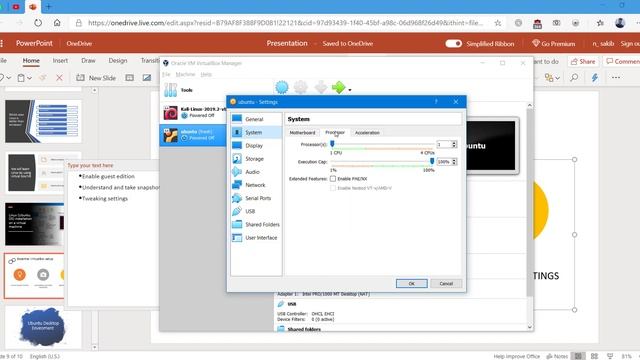The image size is (640, 360).
Task: Increase Processor count using spinner arrows
Action: coord(454,142)
